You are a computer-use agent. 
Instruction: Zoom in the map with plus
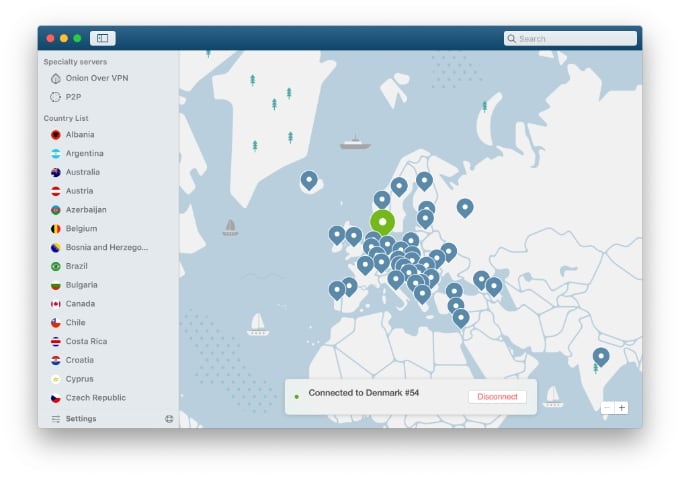pyautogui.click(x=621, y=408)
